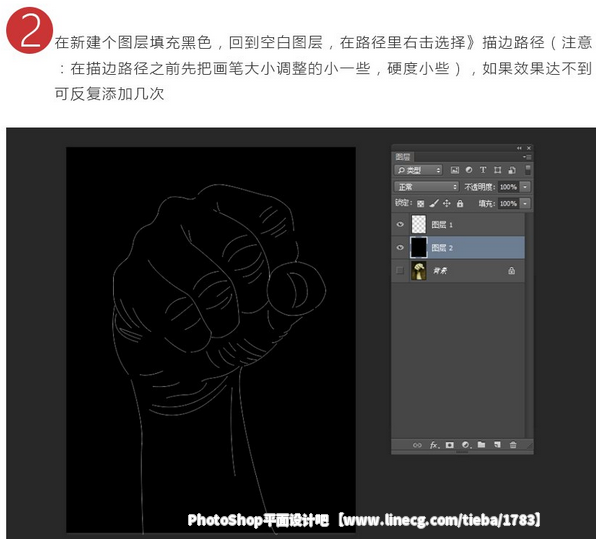The width and height of the screenshot is (596, 539).
Task: Lock layer position with move icon
Action: click(447, 204)
